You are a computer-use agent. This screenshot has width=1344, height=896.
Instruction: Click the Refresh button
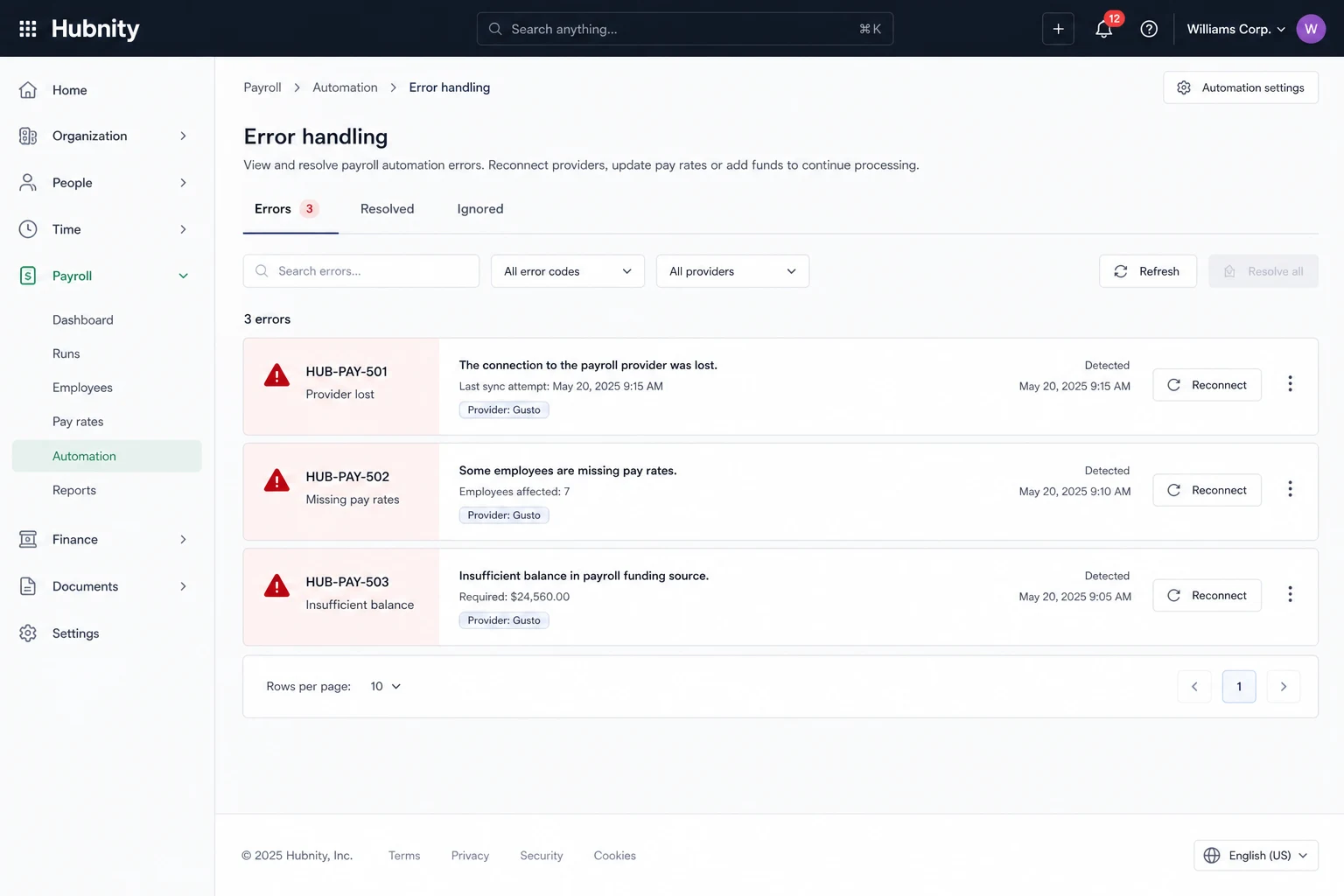tap(1147, 271)
